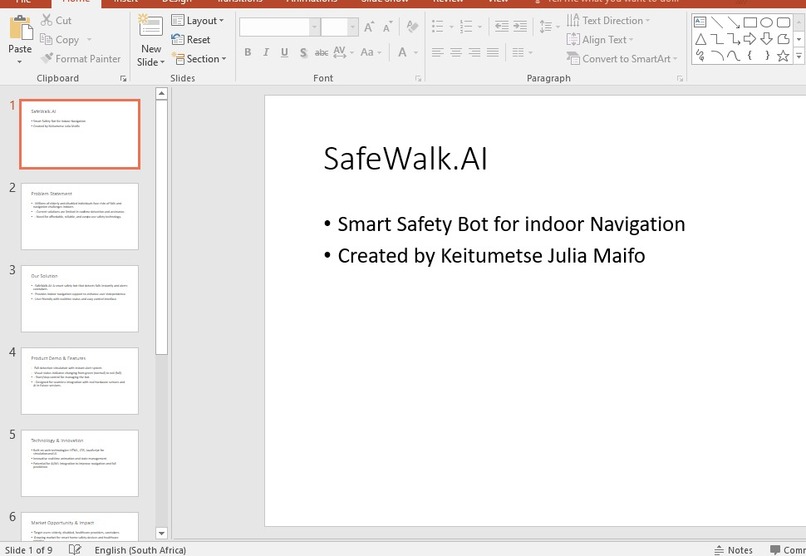Select the straight Line shape
This screenshot has width=806, height=556.
tap(717, 22)
